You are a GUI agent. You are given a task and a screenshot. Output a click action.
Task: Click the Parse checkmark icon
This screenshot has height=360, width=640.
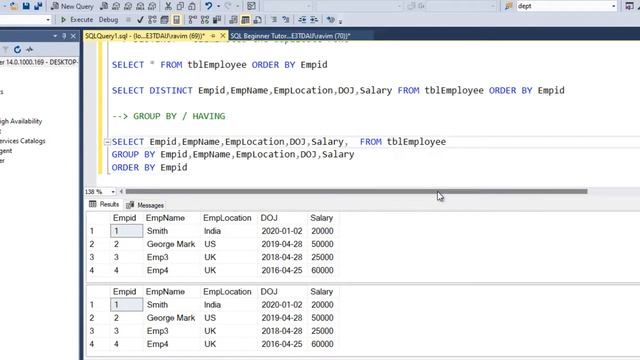click(140, 20)
